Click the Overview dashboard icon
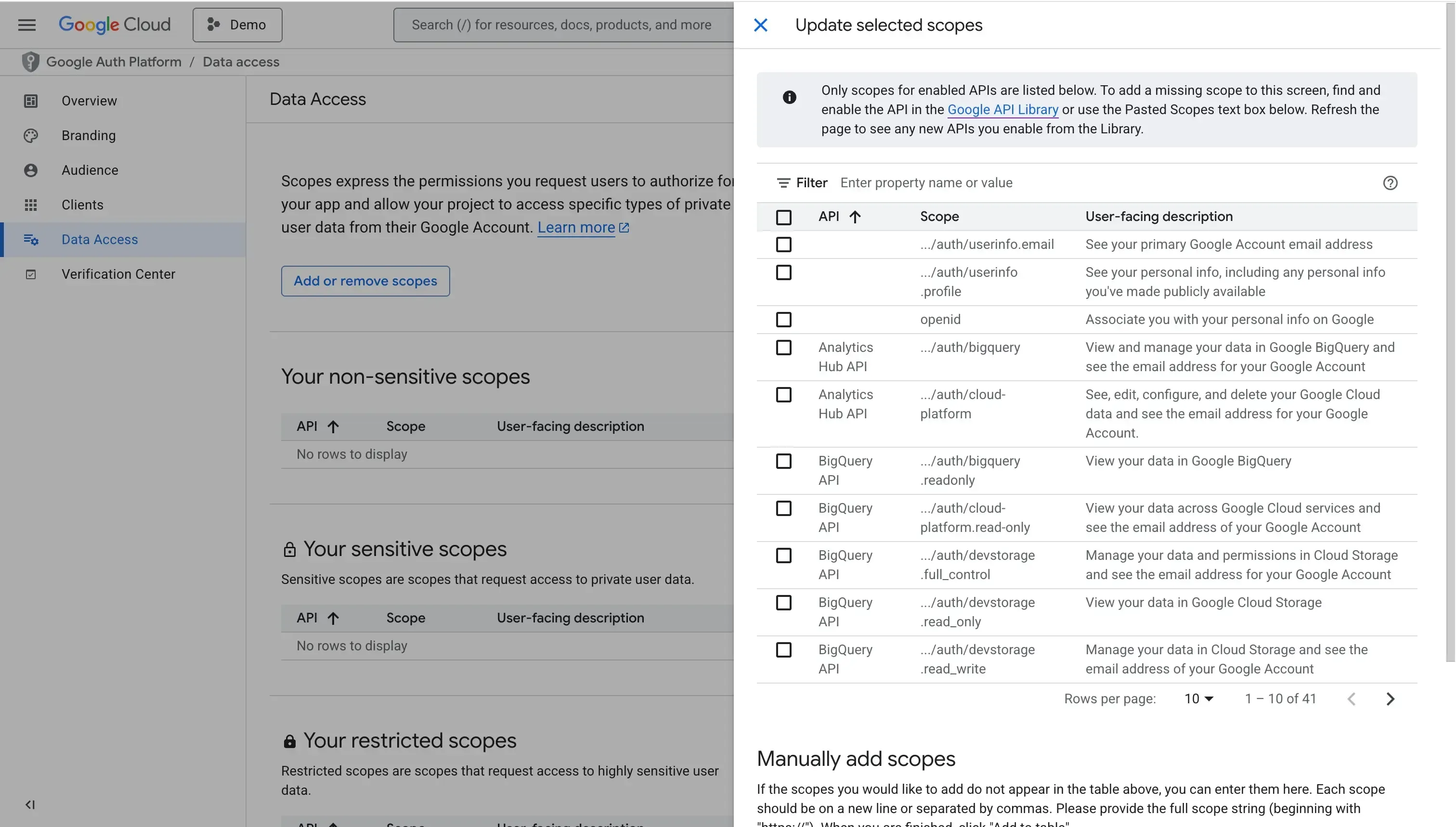1456x827 pixels. (31, 101)
